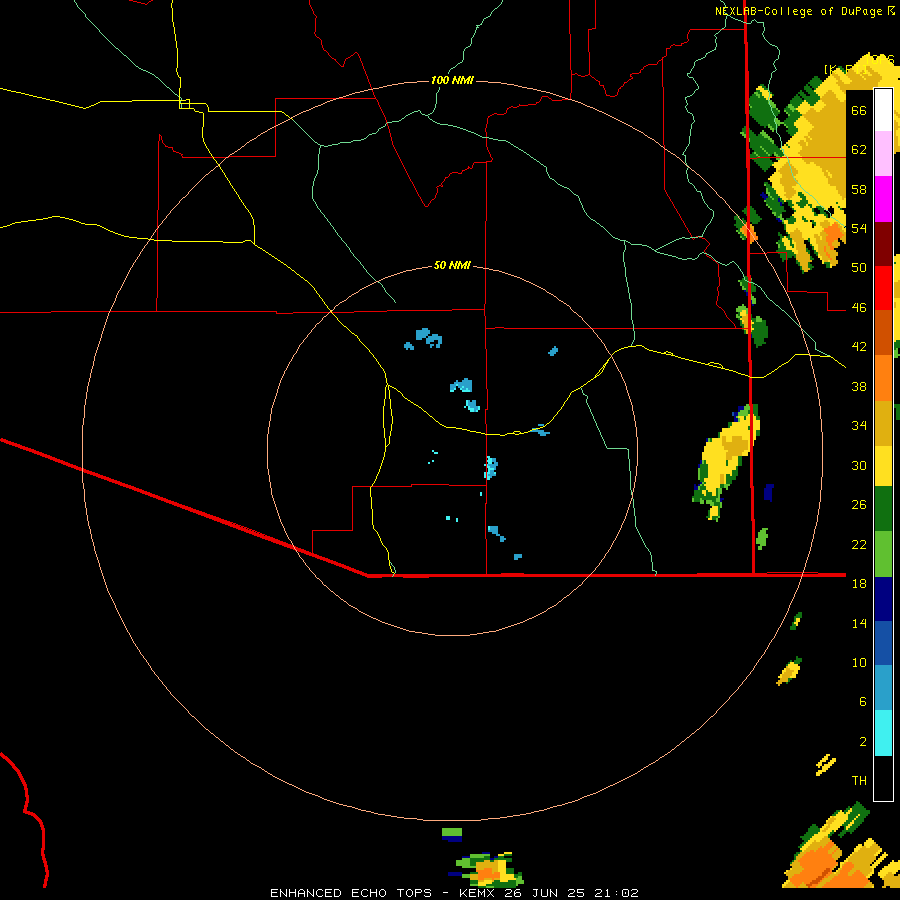Click the 34 value on the legend

(x=859, y=426)
